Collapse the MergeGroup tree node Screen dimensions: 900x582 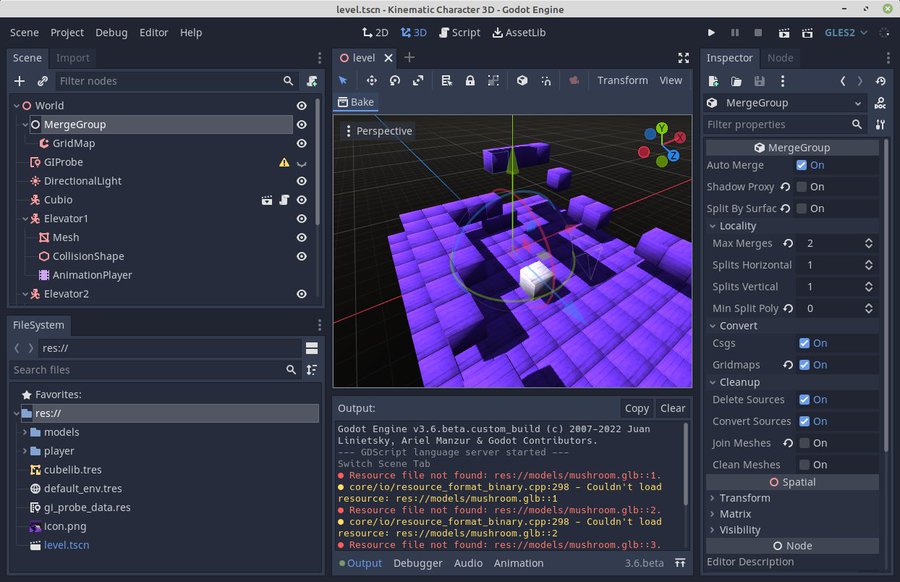pos(25,125)
